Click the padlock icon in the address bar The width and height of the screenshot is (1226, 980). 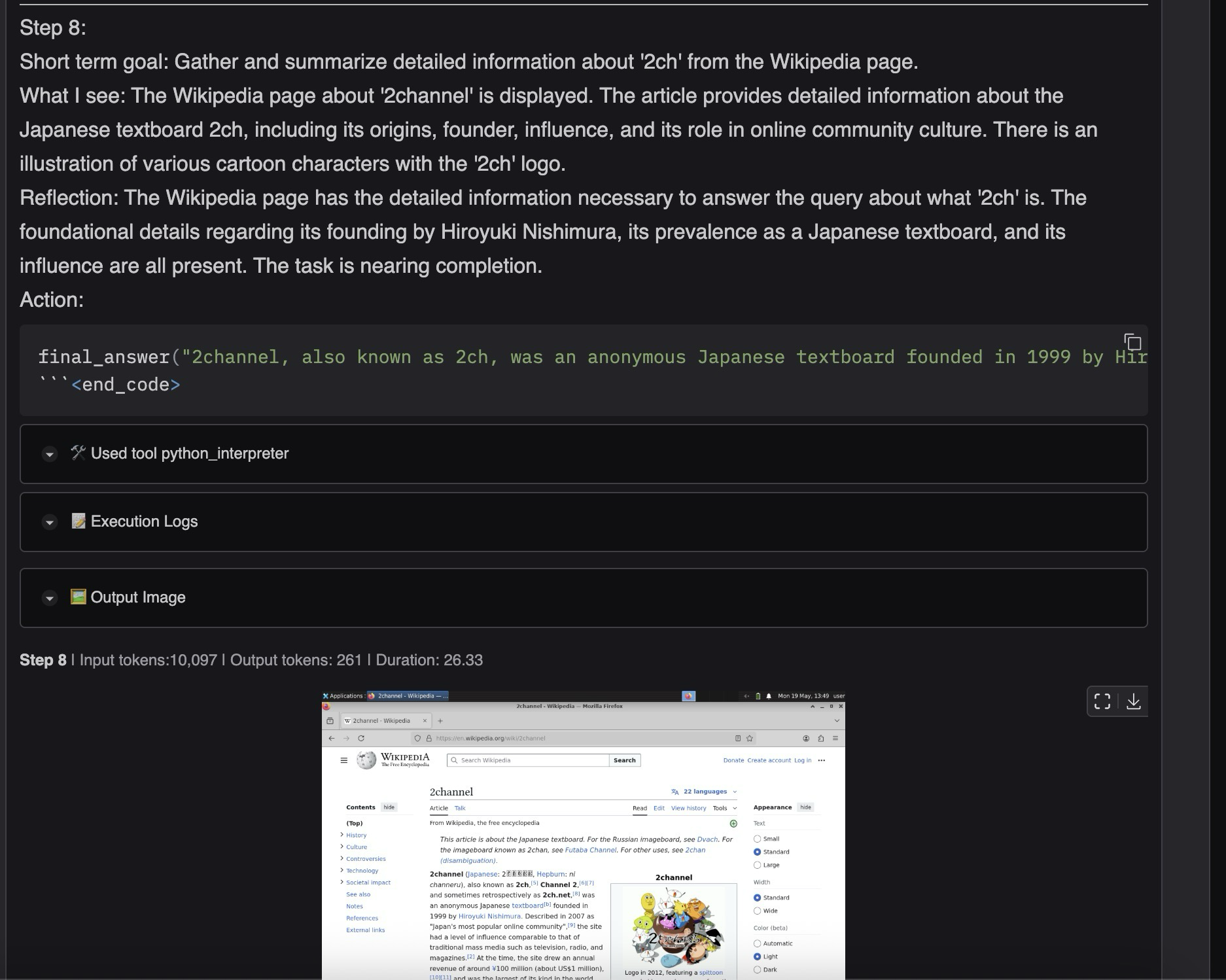pos(429,738)
